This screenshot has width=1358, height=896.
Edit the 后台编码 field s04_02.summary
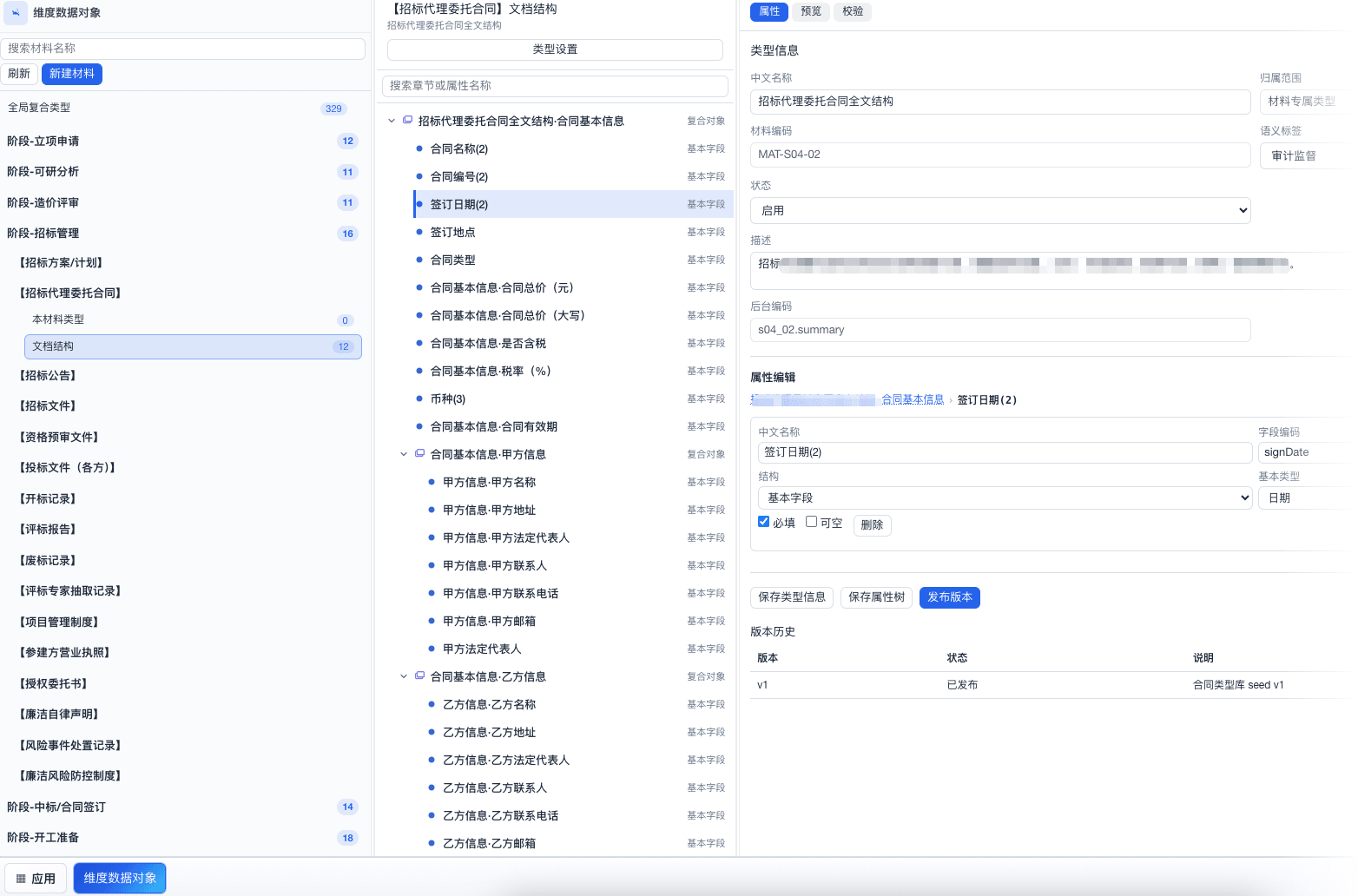pyautogui.click(x=1000, y=330)
